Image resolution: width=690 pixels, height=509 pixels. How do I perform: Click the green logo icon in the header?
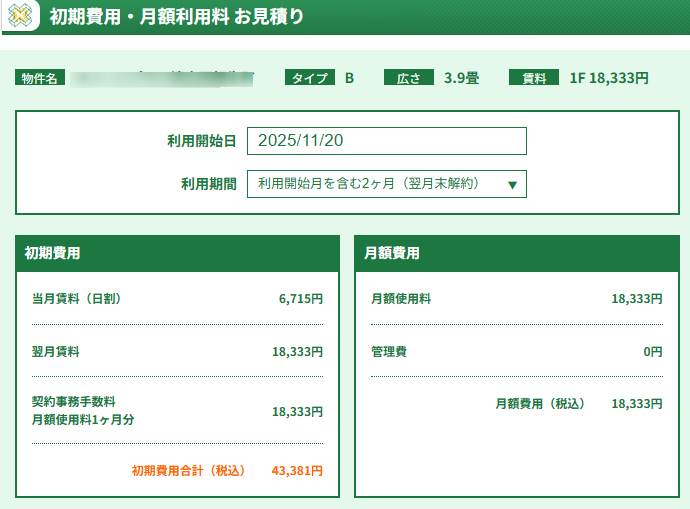tap(19, 16)
